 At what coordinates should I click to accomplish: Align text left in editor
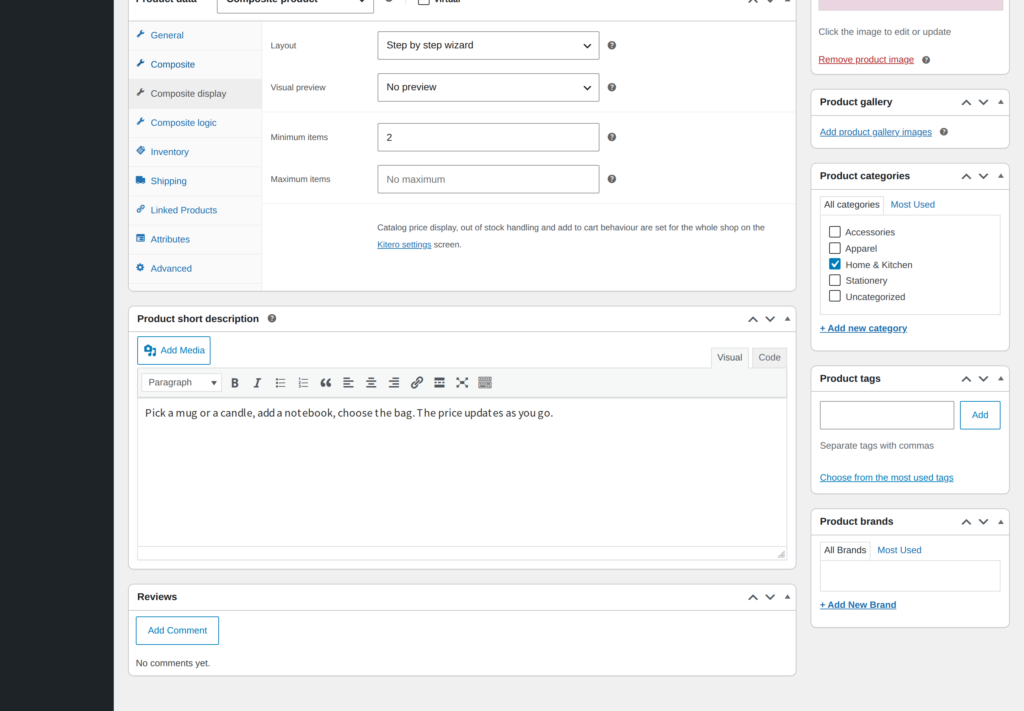coord(348,383)
